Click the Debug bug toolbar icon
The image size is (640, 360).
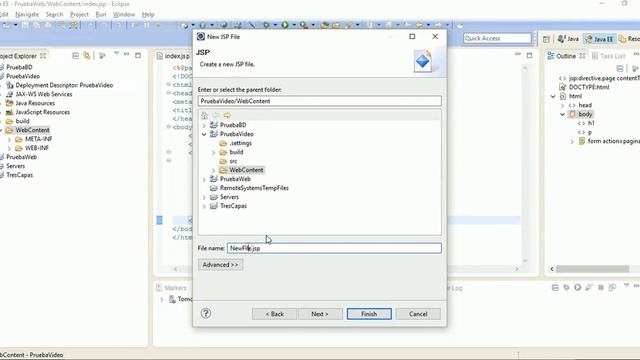pos(266,25)
